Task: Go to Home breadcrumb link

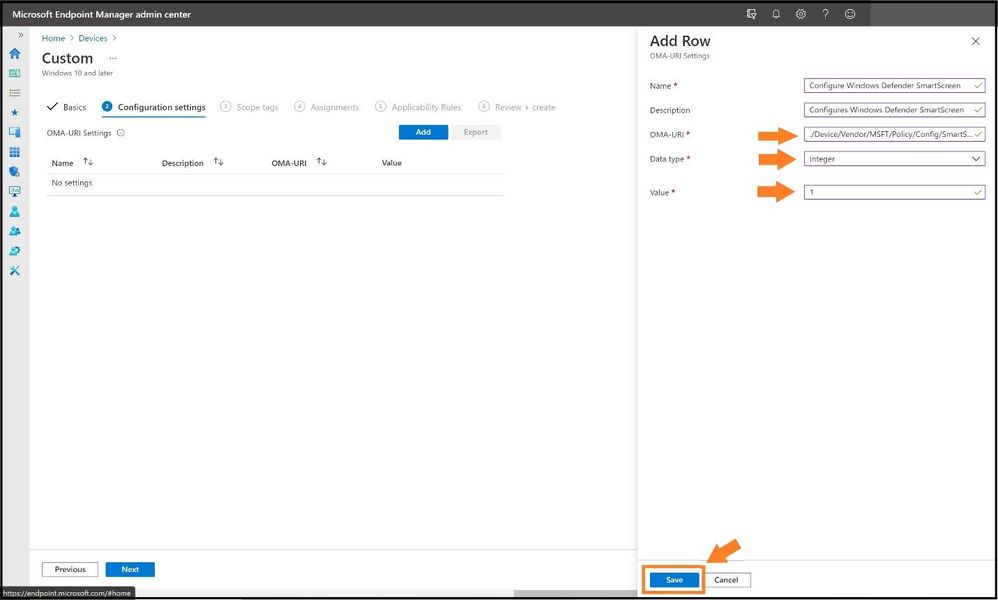Action: pos(53,38)
